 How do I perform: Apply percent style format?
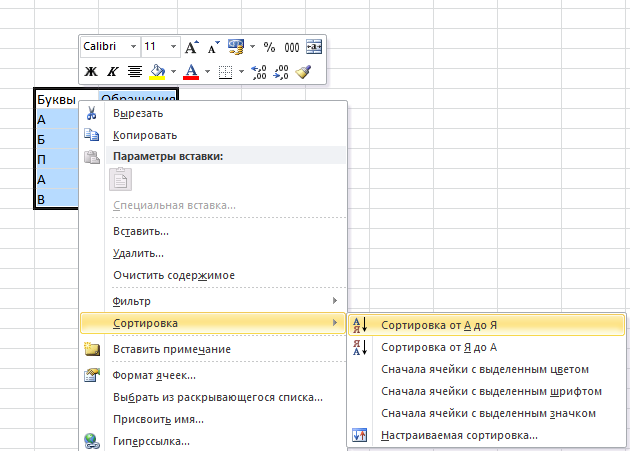pos(269,47)
